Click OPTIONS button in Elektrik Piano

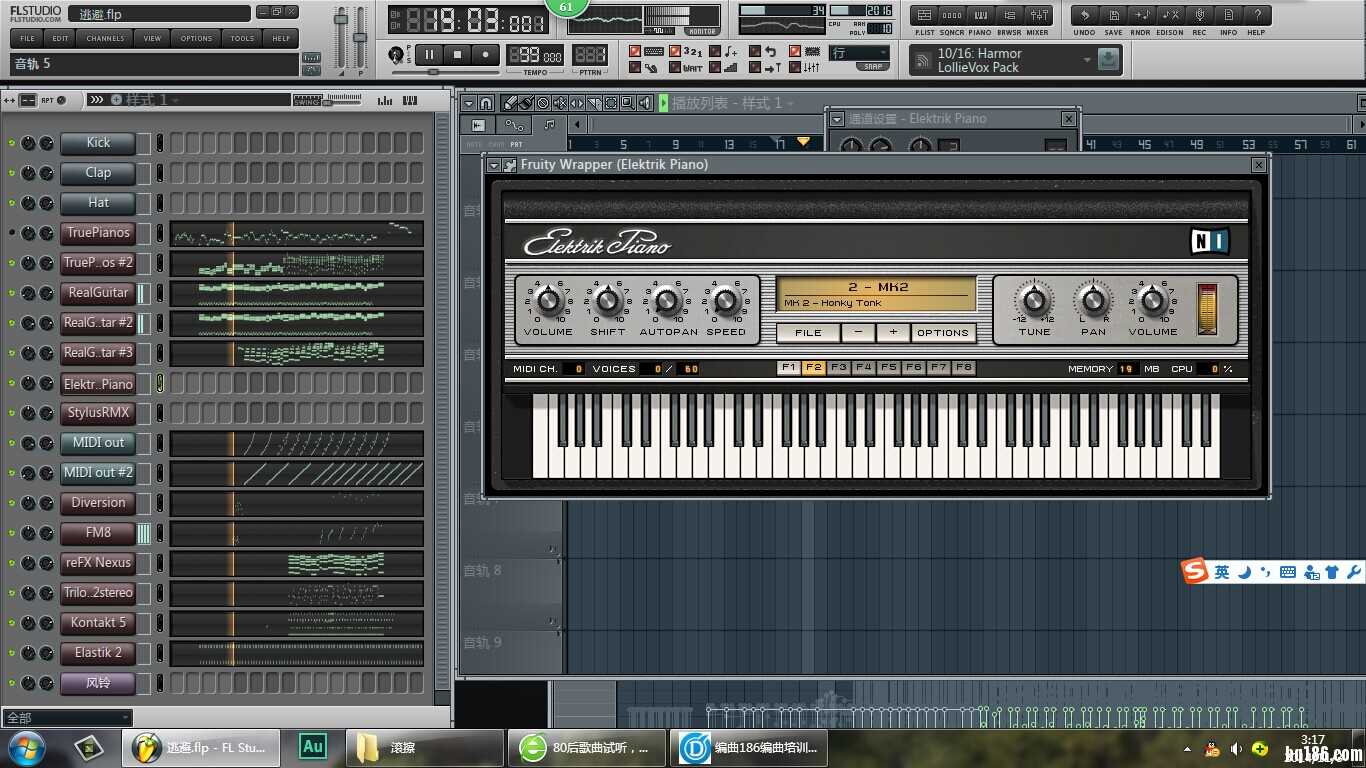tap(942, 333)
